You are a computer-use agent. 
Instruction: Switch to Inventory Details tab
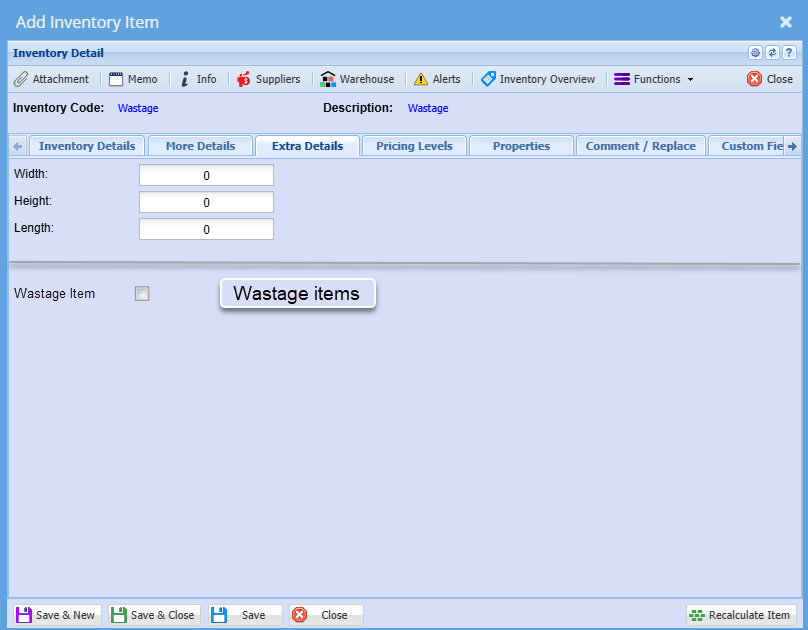pos(87,146)
